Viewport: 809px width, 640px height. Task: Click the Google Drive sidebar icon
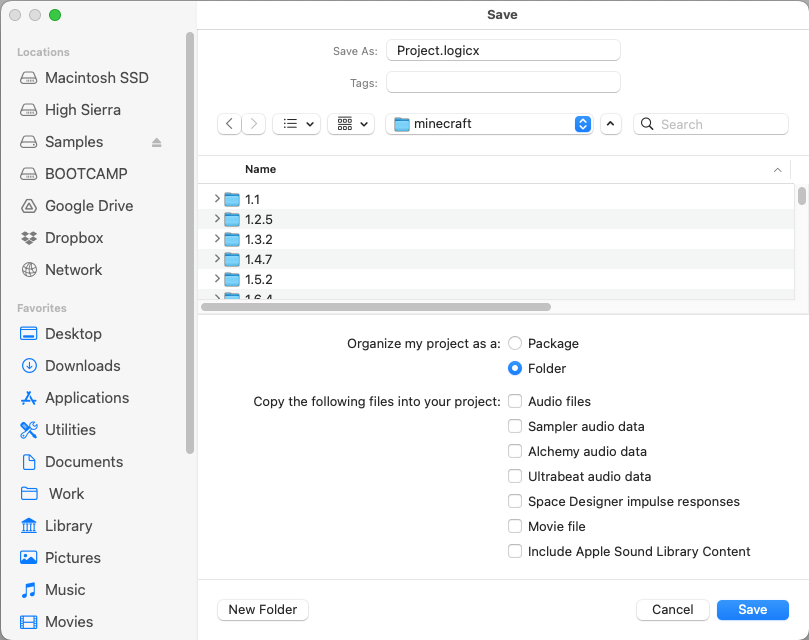(28, 206)
